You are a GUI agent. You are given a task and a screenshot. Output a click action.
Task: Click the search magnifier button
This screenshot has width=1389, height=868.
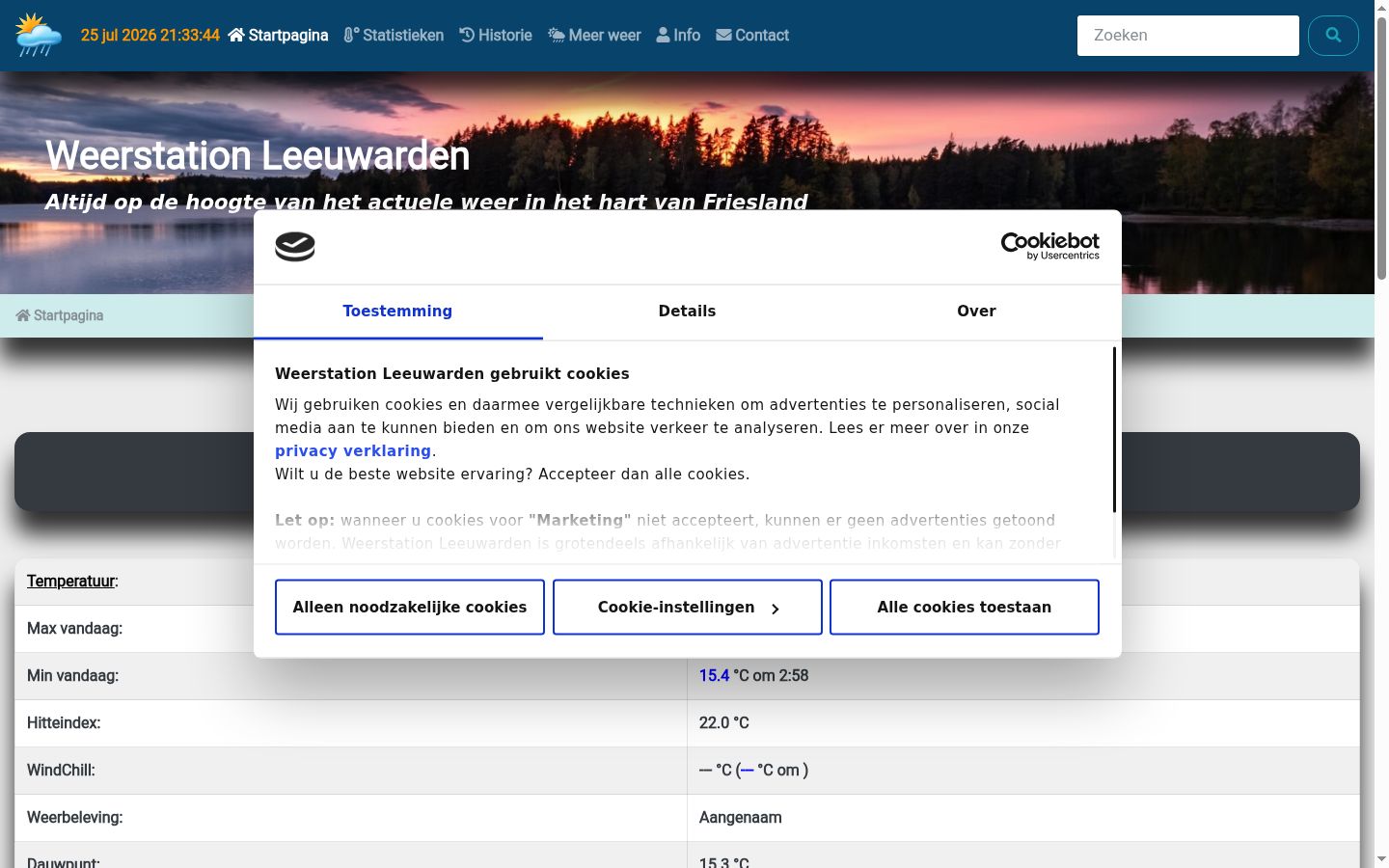(x=1333, y=36)
